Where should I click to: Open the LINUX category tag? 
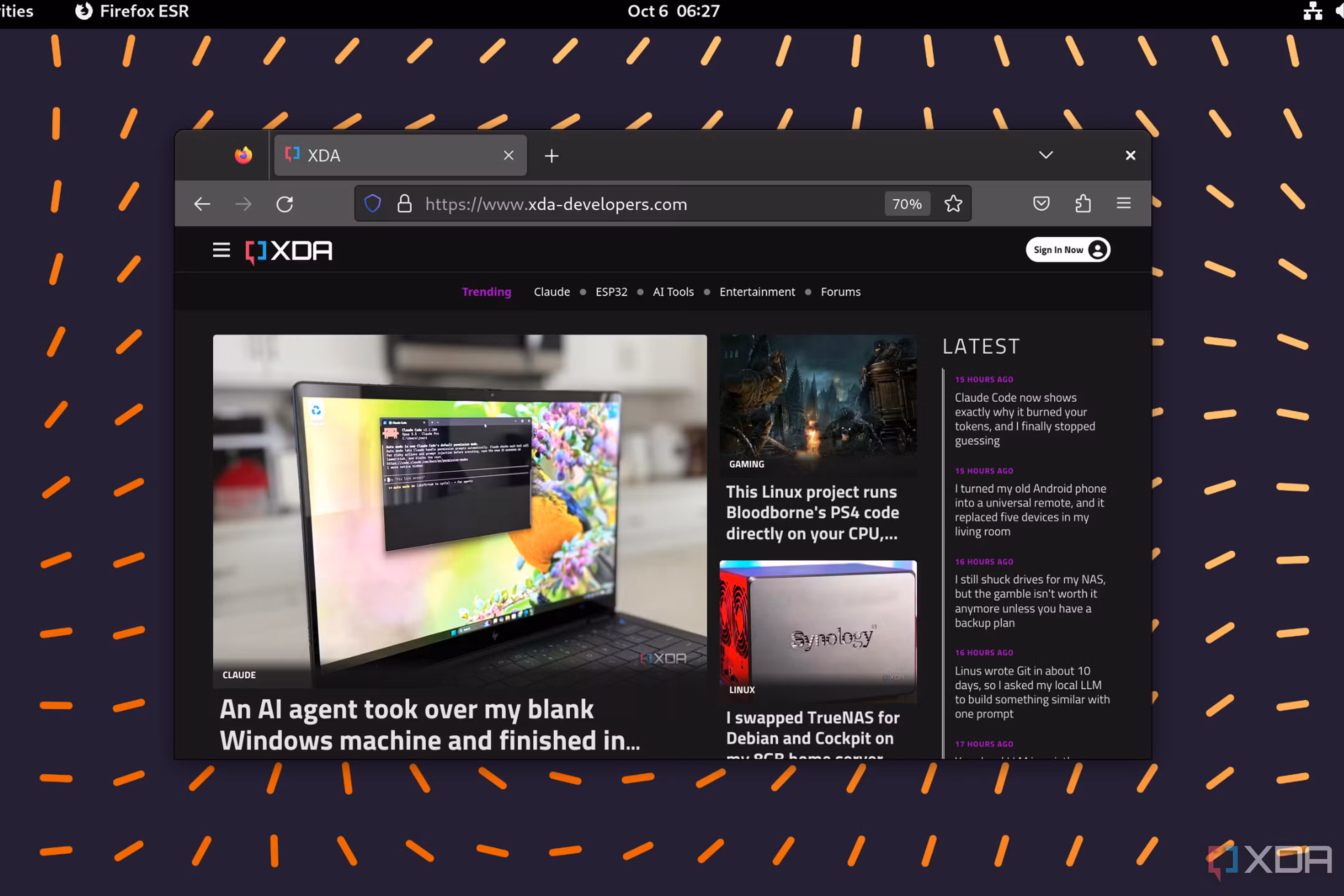[742, 690]
